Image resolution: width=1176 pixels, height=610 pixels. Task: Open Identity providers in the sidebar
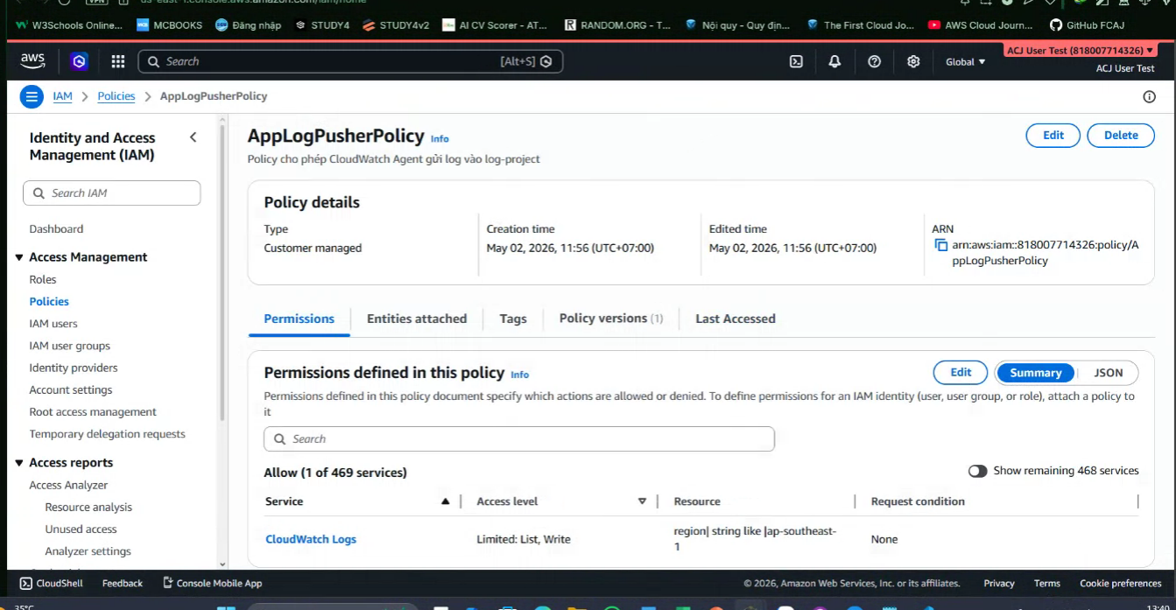[74, 368]
